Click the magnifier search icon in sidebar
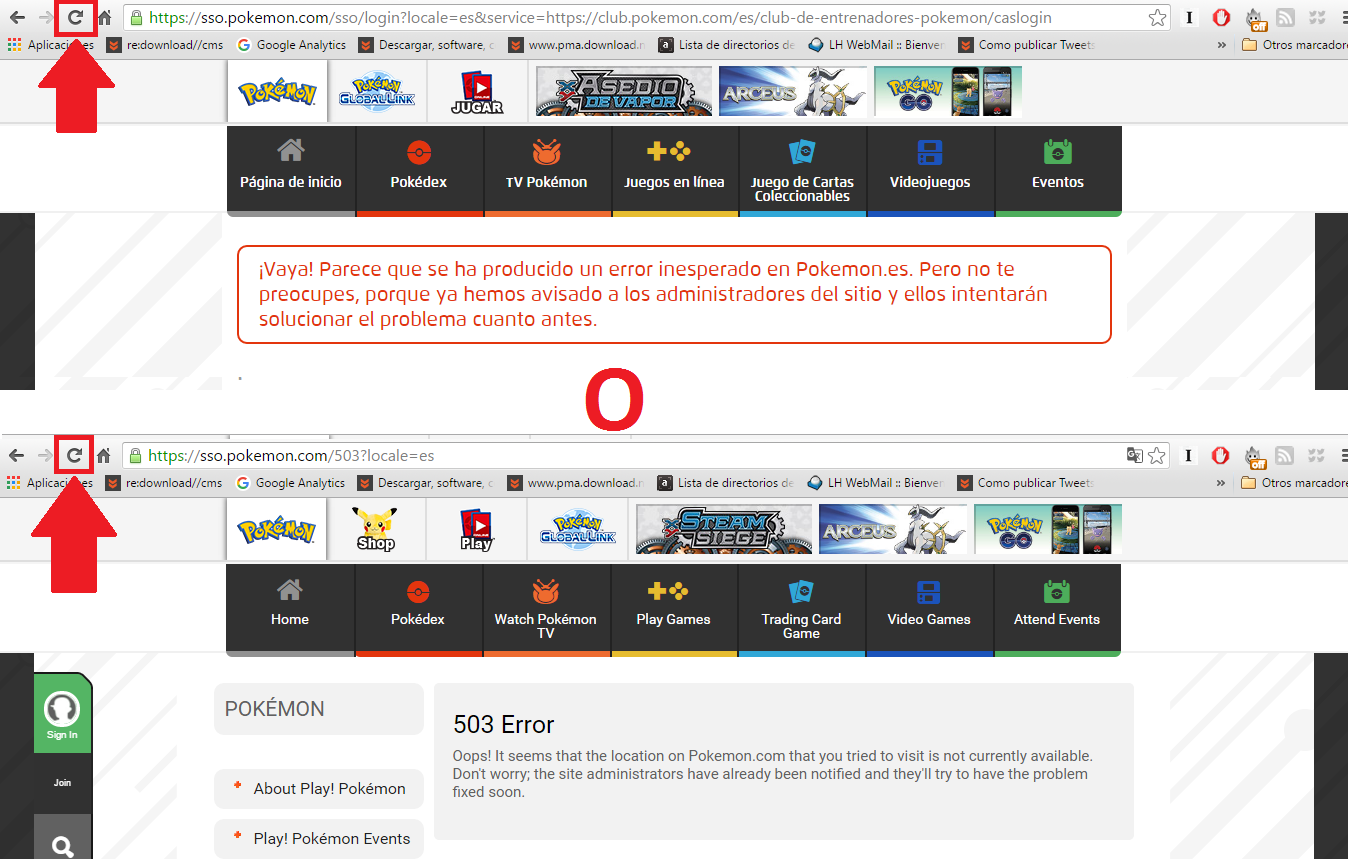This screenshot has height=860, width=1348. point(62,848)
